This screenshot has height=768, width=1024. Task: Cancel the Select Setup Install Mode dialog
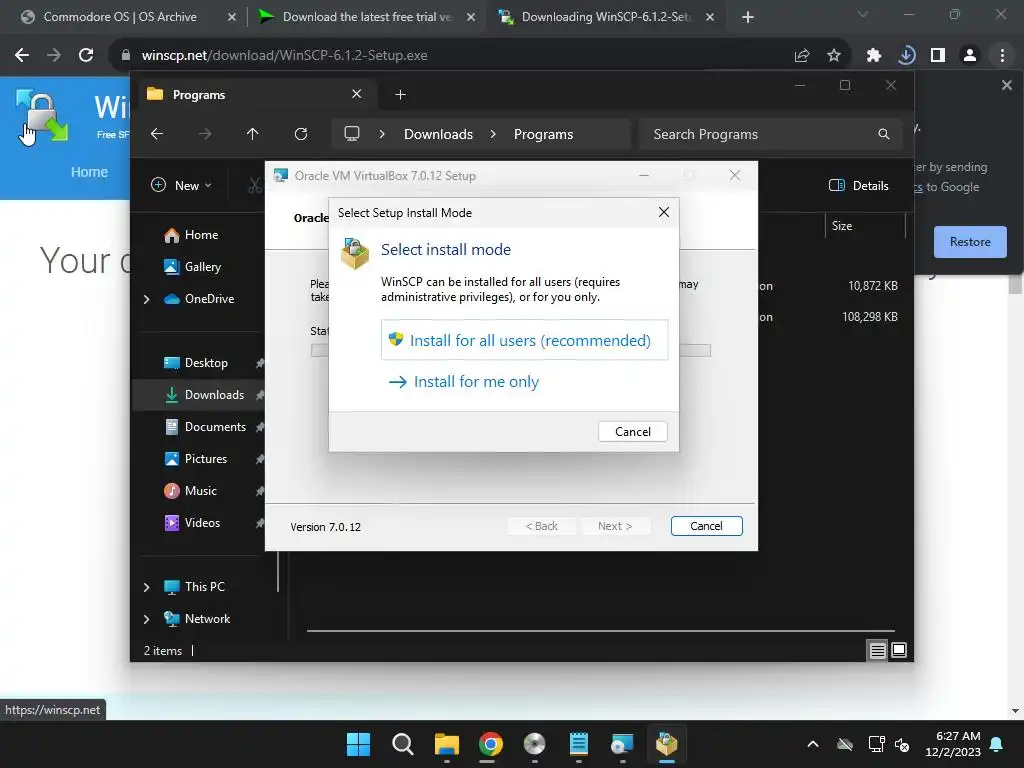pos(632,432)
